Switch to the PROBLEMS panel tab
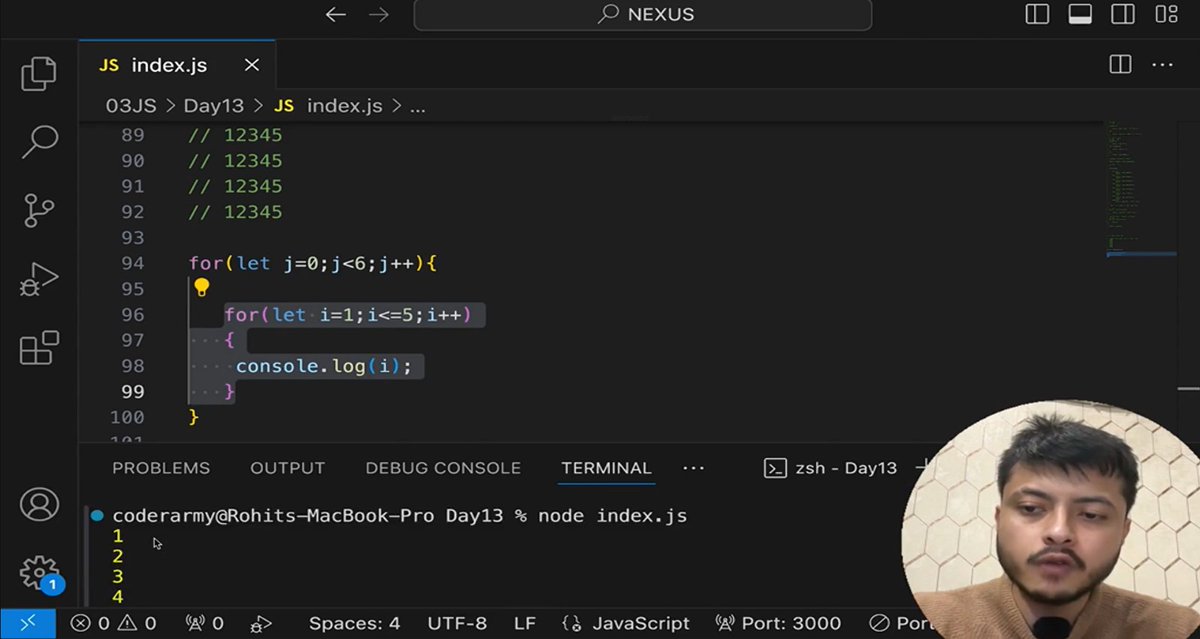1200x639 pixels. coord(161,468)
